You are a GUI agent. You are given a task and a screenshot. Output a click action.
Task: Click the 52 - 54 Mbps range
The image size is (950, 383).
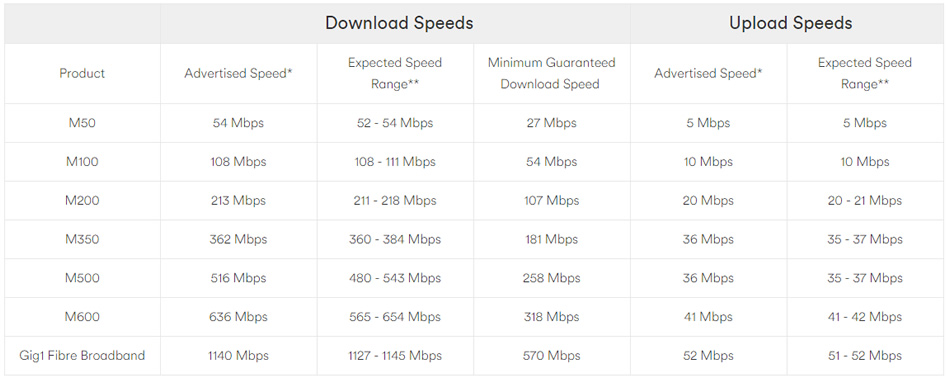point(395,123)
